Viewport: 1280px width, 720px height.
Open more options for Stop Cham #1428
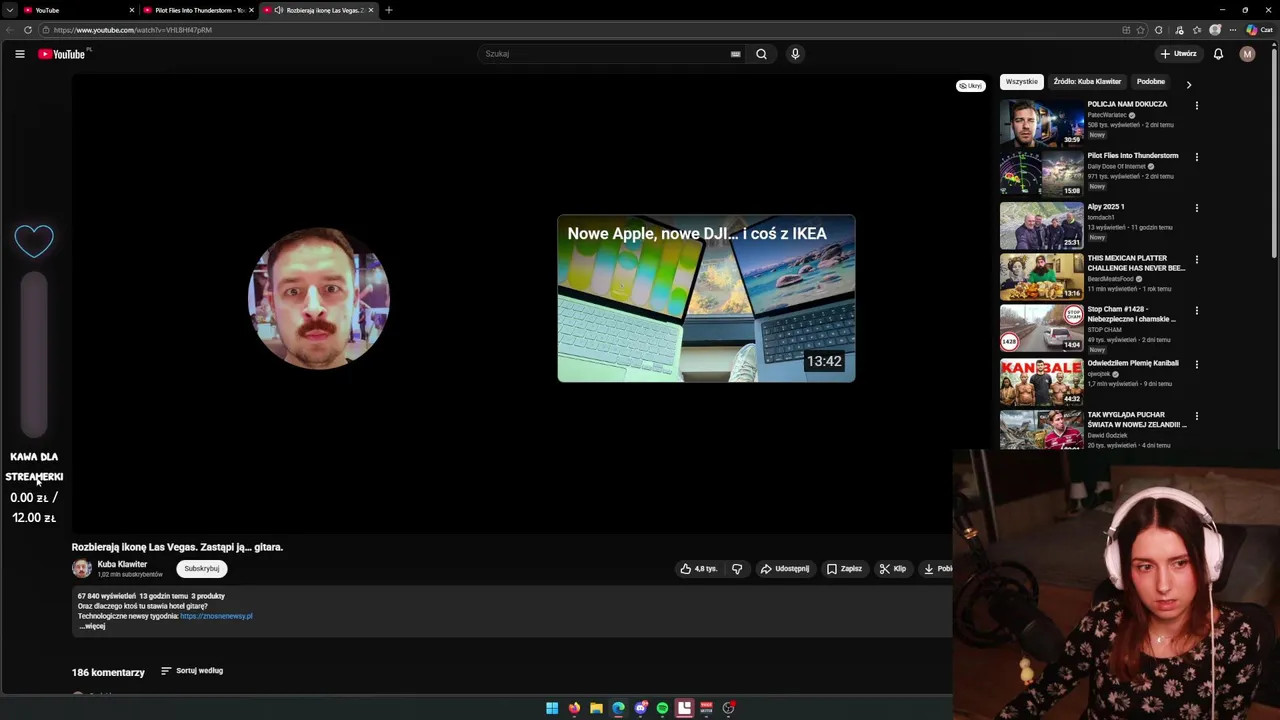1196,311
